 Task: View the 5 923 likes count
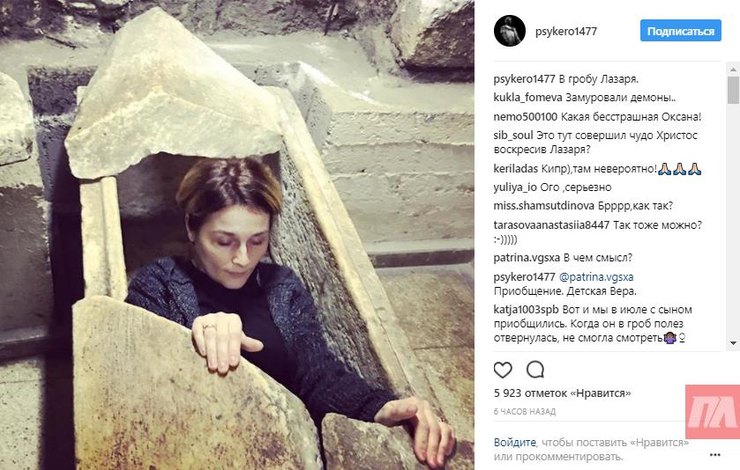[x=563, y=393]
